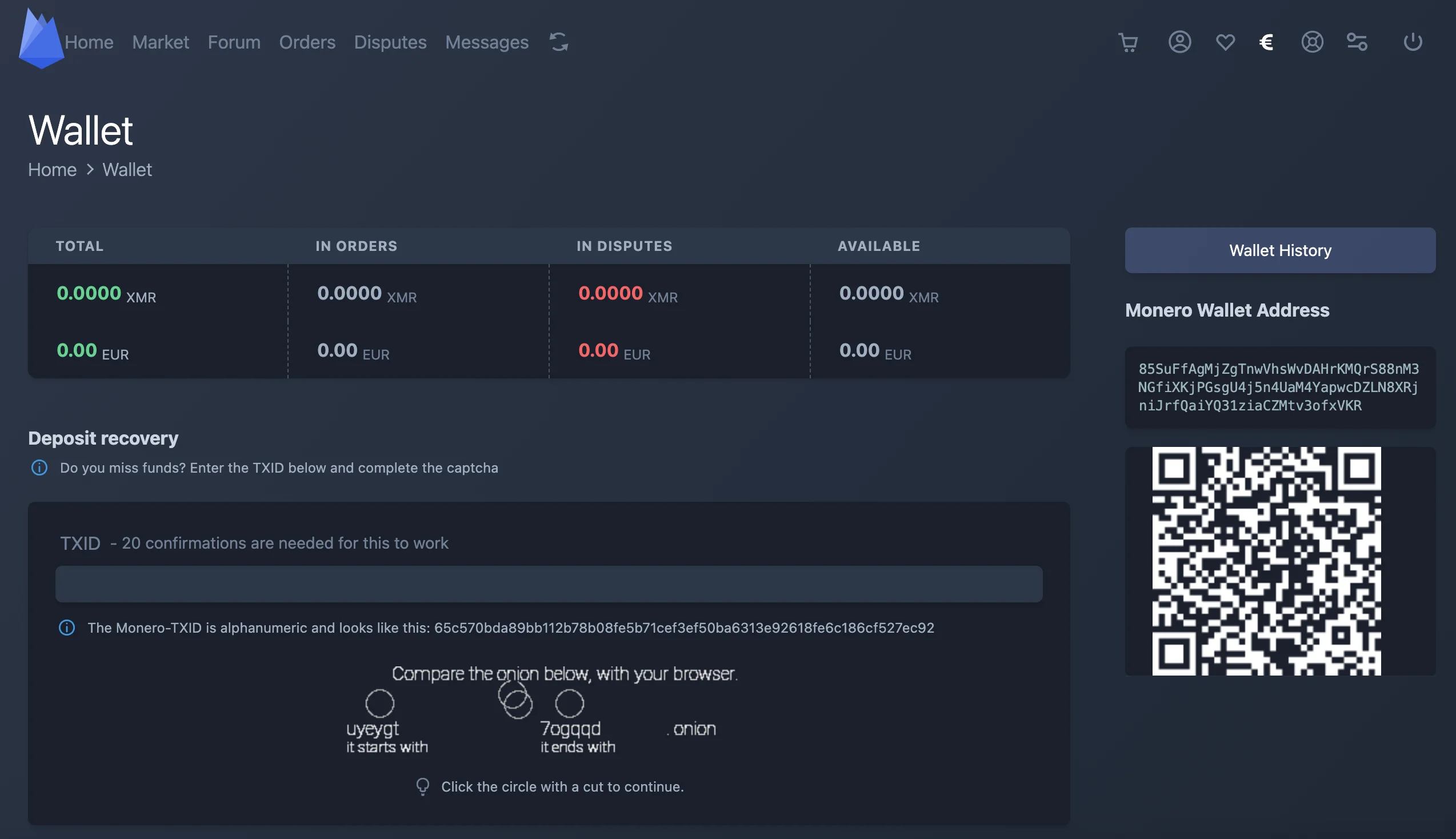Click info icon beside Monero-TXID hint

pos(67,628)
